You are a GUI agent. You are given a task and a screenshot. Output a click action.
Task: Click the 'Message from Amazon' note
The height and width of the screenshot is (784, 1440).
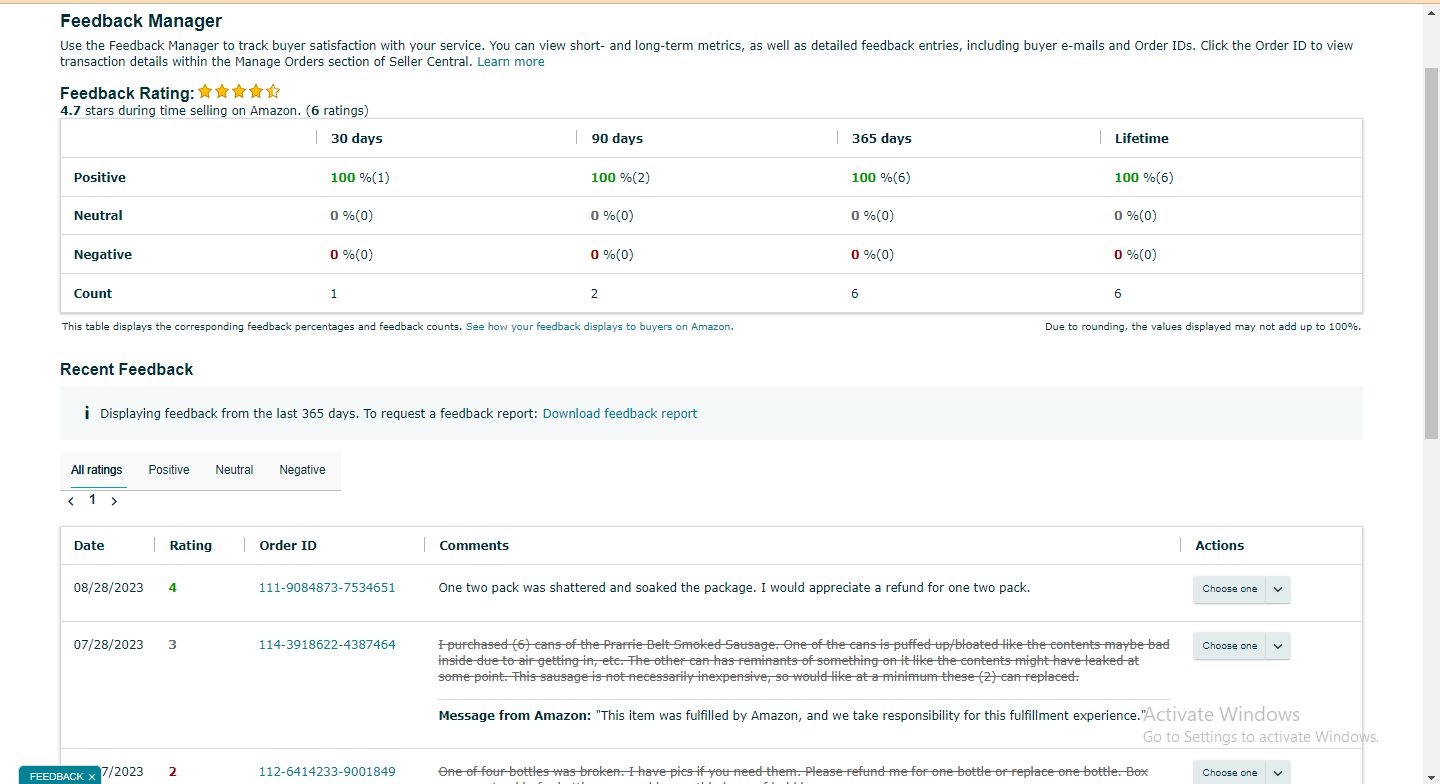tap(791, 716)
